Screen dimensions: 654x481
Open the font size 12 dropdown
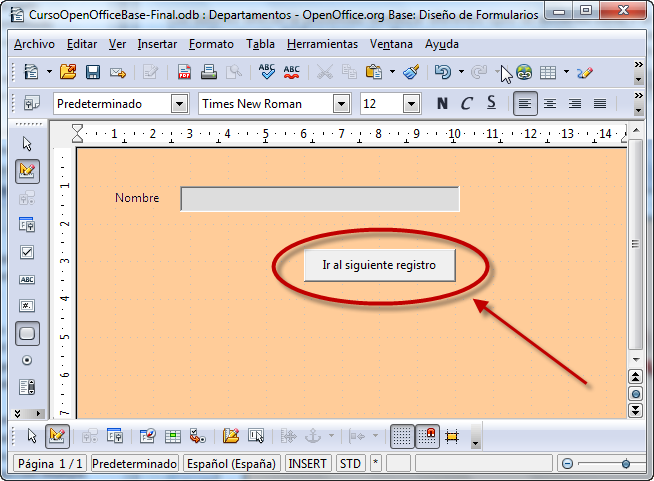point(411,103)
